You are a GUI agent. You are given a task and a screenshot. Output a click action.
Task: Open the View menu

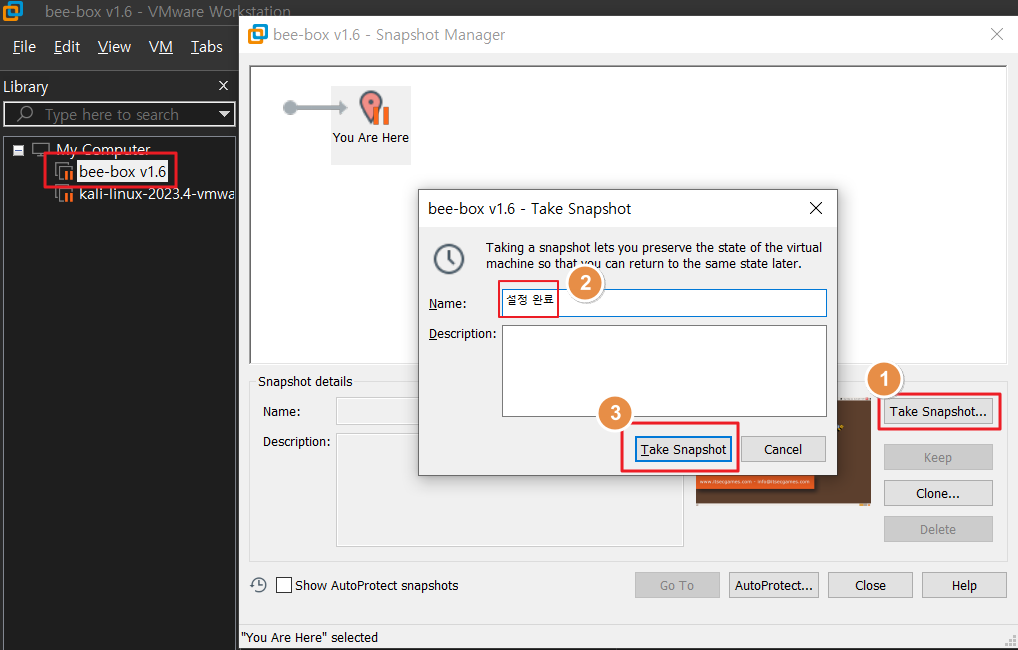pyautogui.click(x=114, y=47)
